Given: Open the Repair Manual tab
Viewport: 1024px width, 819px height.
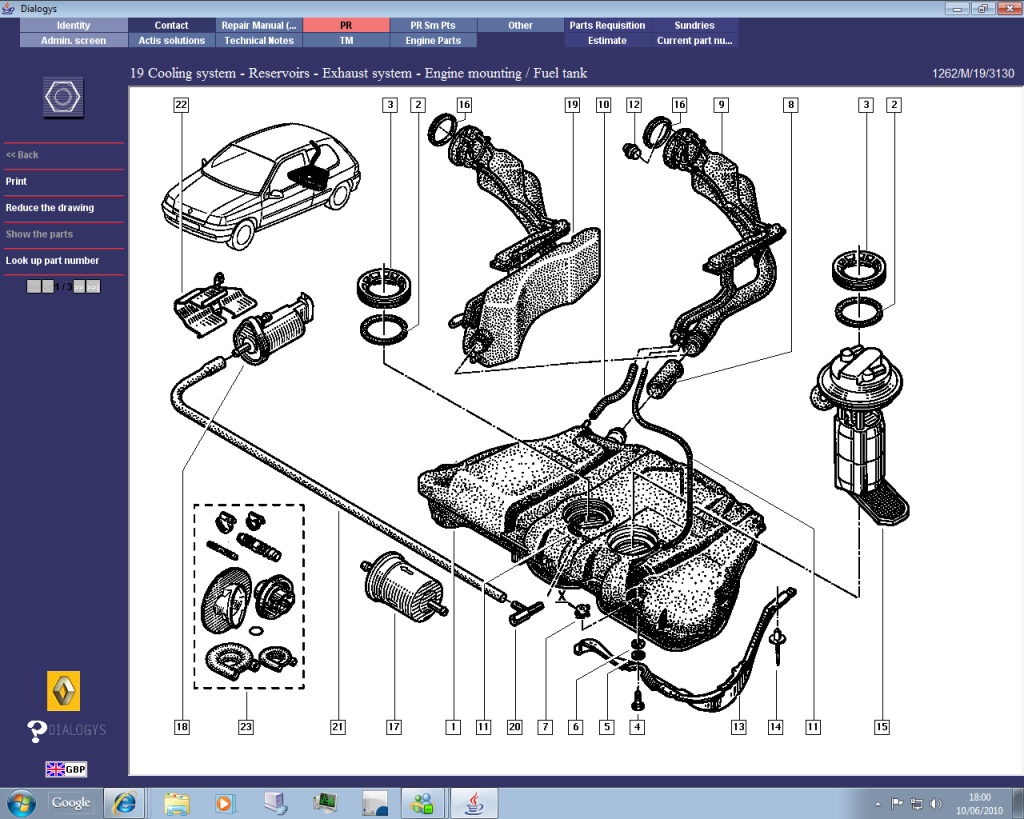Looking at the screenshot, I should 259,25.
